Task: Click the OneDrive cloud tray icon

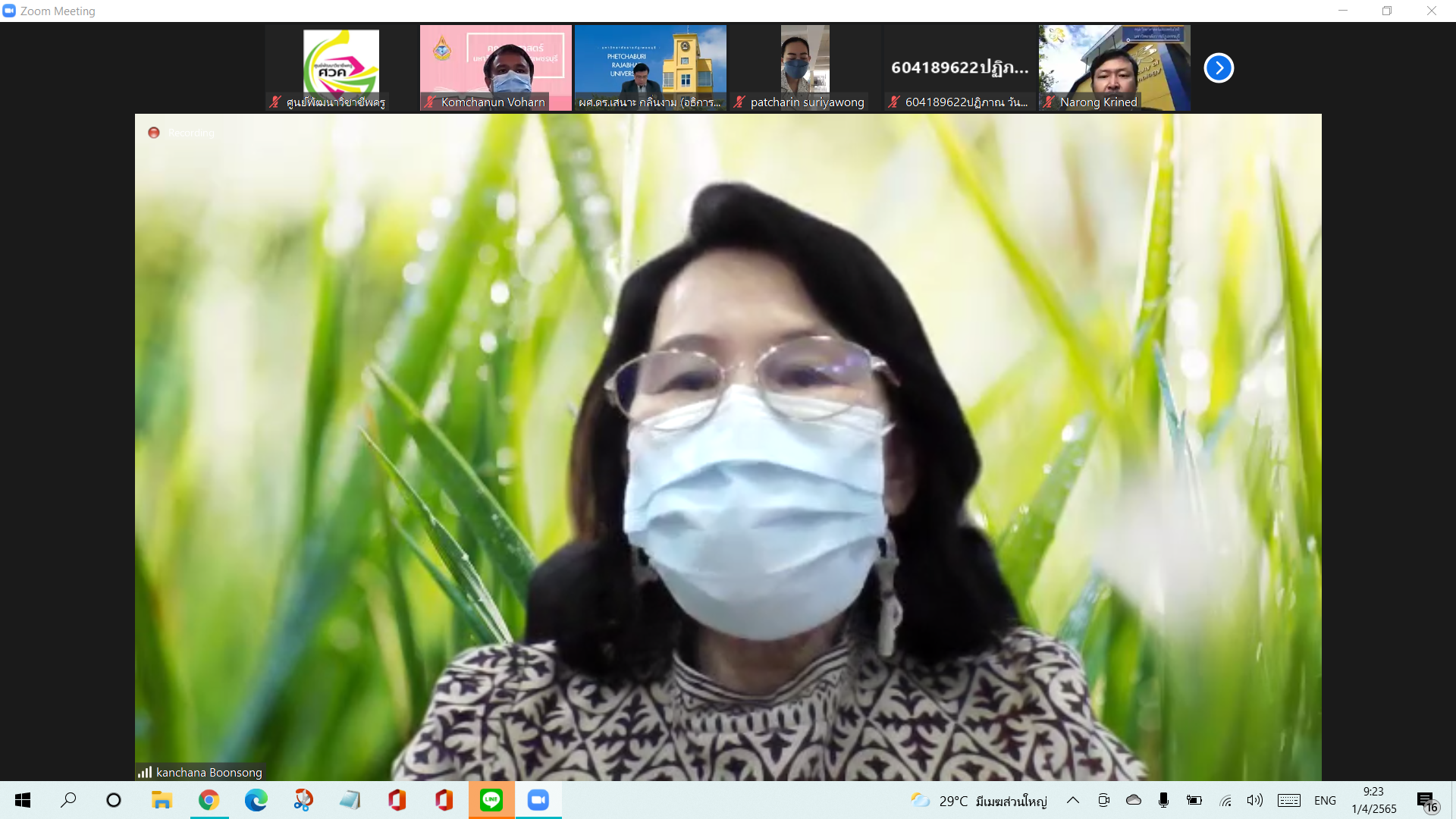Action: pyautogui.click(x=1134, y=800)
